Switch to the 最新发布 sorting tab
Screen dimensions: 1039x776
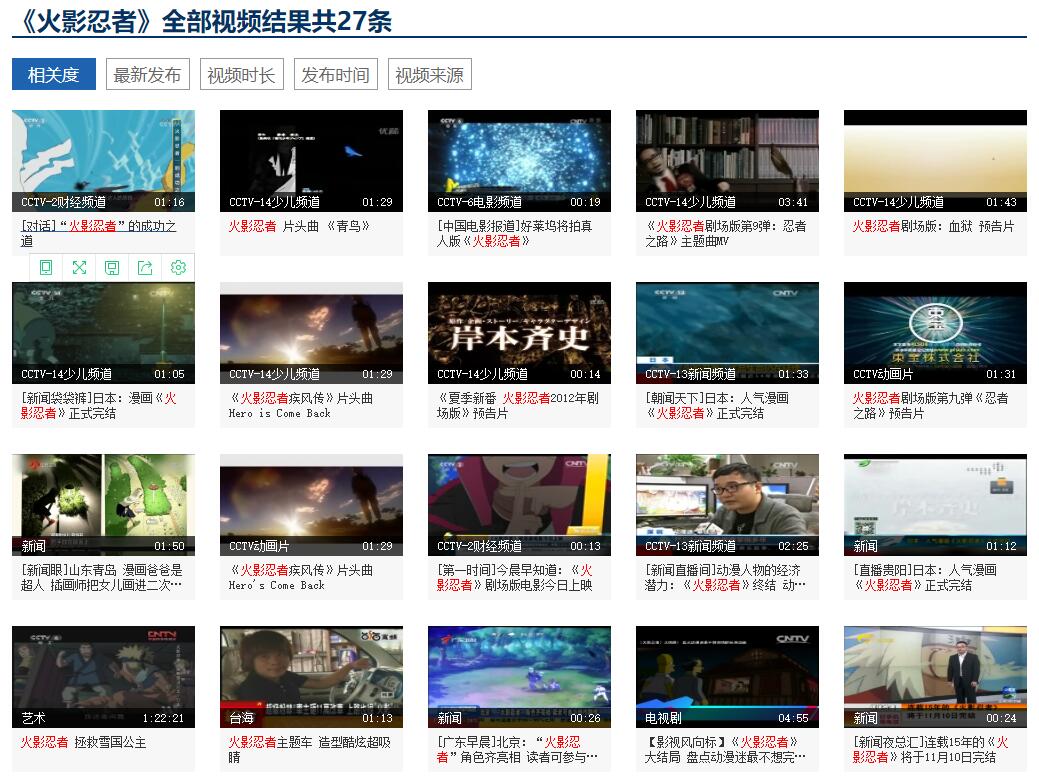pyautogui.click(x=146, y=74)
